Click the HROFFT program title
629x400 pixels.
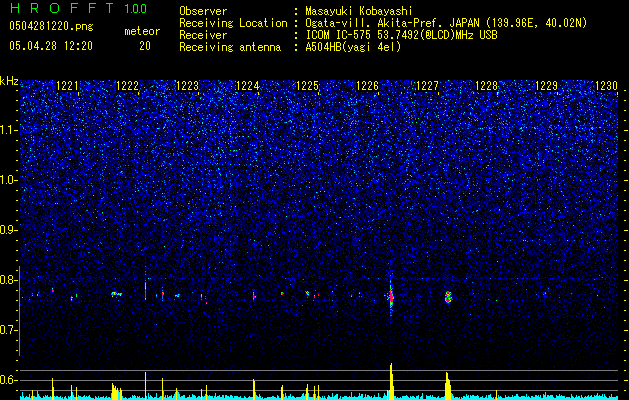click(62, 8)
